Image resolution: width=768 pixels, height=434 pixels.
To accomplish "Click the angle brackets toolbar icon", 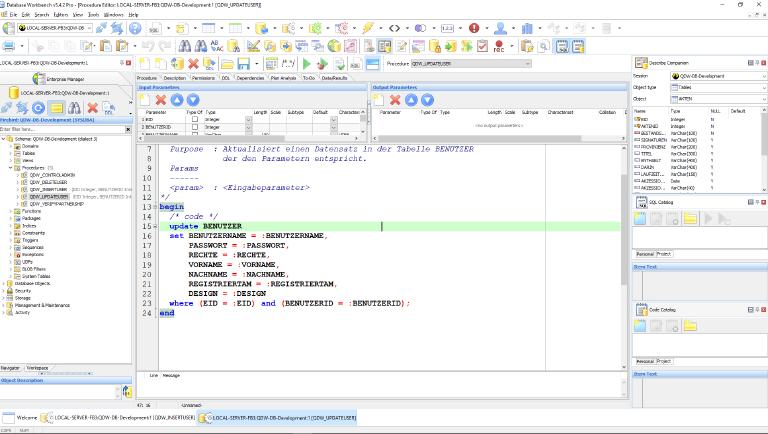I will click(x=395, y=28).
